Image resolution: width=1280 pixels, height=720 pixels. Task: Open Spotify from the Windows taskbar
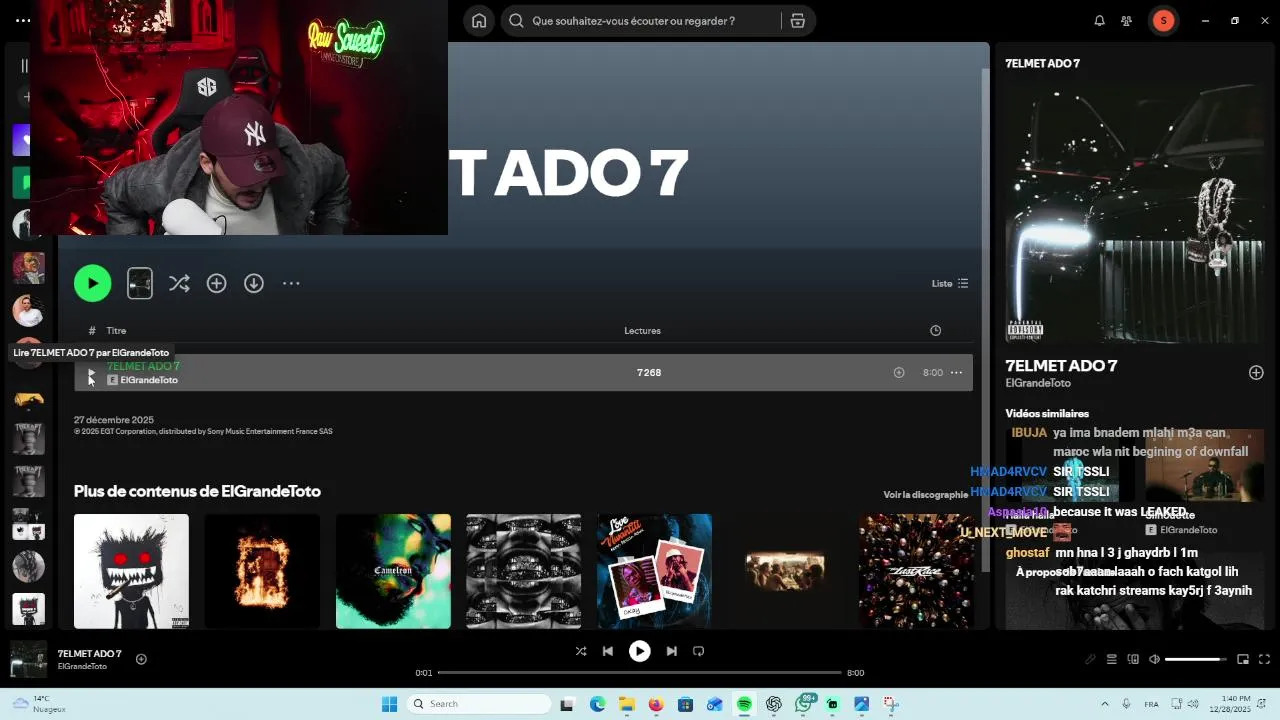pos(744,704)
